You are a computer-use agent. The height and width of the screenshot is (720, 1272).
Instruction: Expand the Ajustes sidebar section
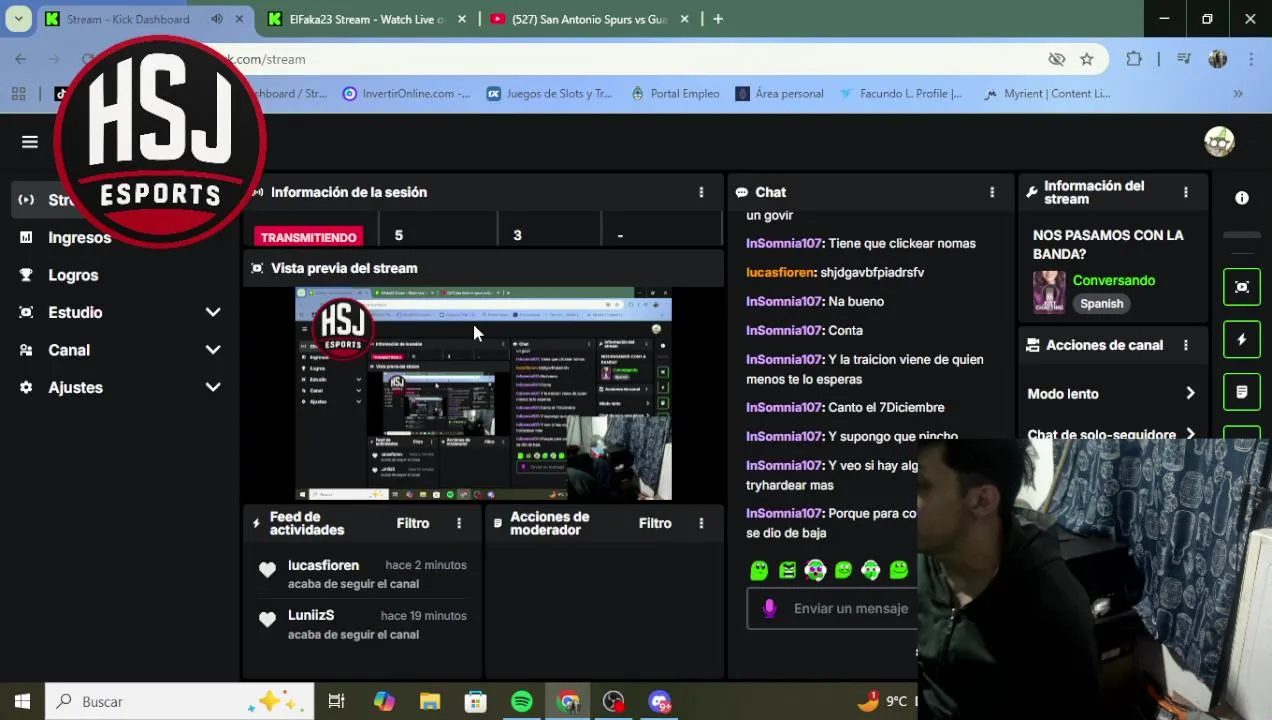213,387
